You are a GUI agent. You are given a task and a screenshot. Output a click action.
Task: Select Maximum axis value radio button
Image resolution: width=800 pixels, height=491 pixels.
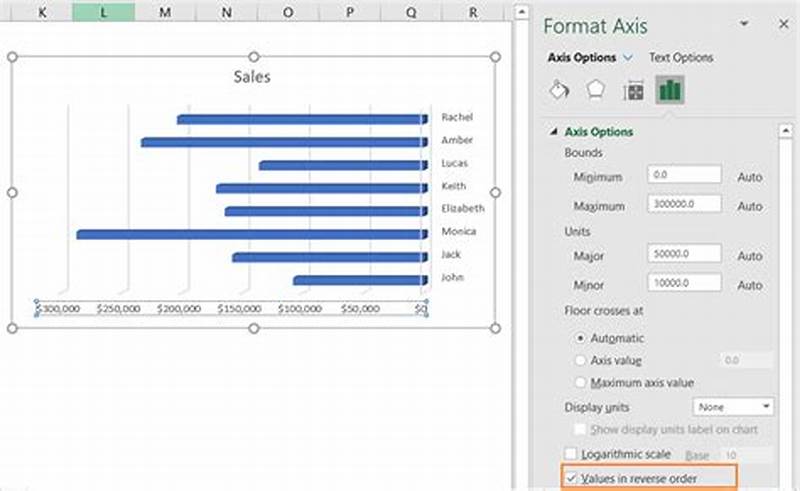coord(580,382)
